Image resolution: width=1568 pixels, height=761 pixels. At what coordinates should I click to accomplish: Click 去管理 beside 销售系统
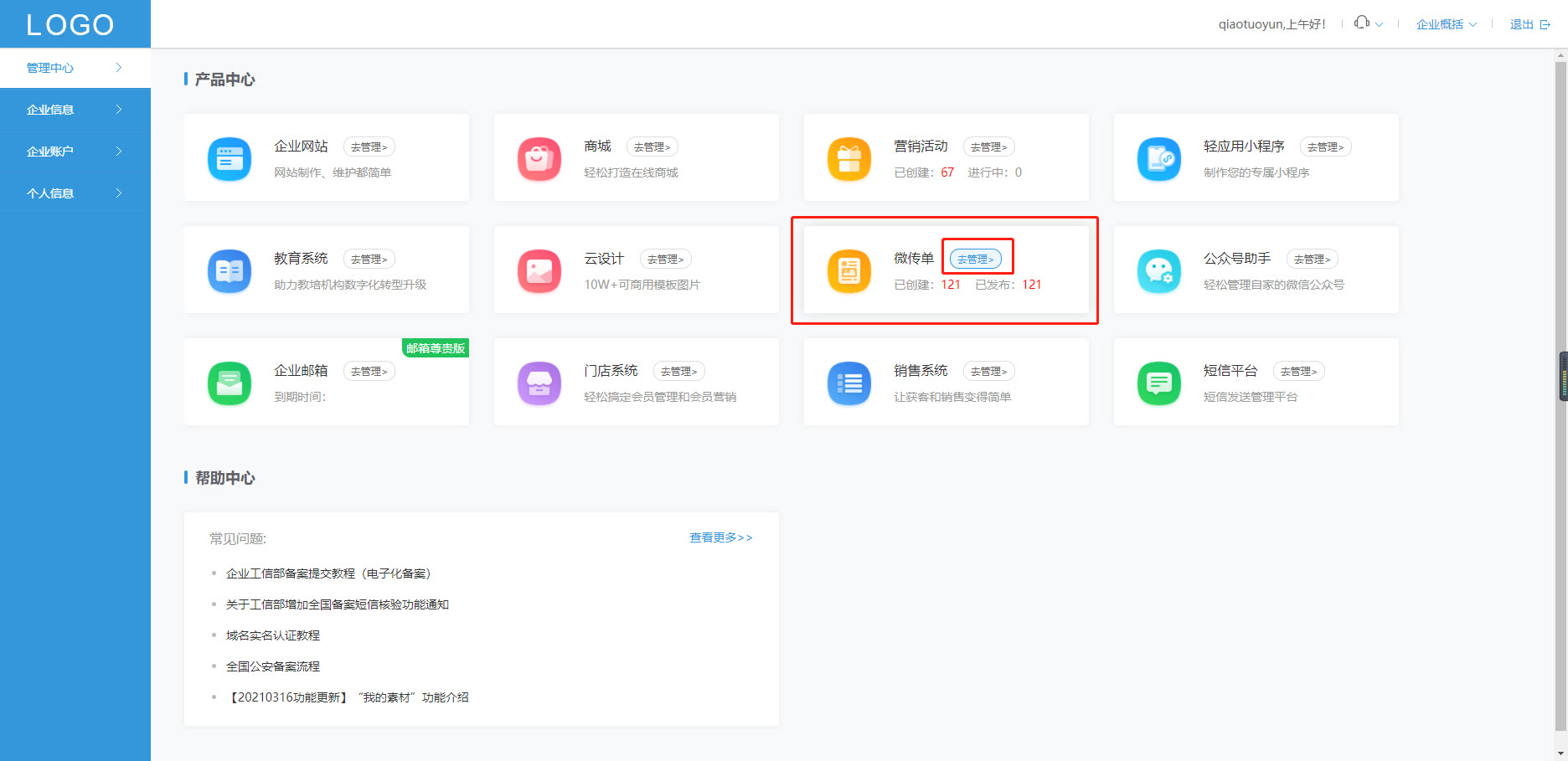click(988, 370)
